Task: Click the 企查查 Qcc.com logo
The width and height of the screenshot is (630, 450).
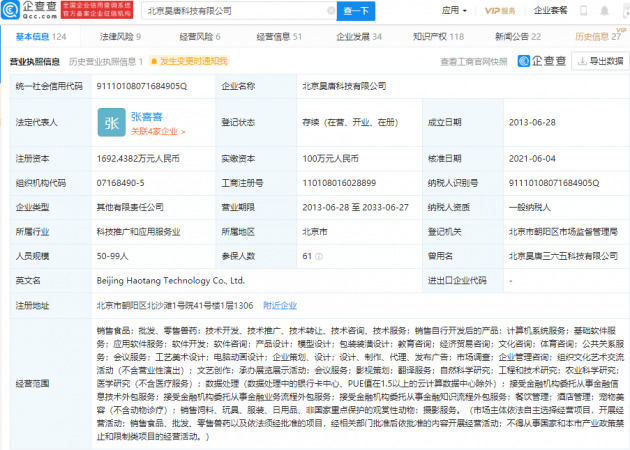Action: click(x=29, y=10)
